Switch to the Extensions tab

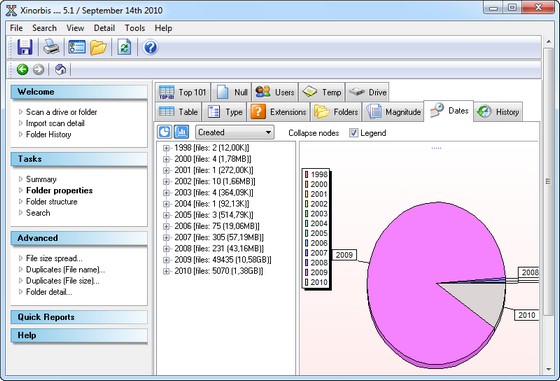279,112
